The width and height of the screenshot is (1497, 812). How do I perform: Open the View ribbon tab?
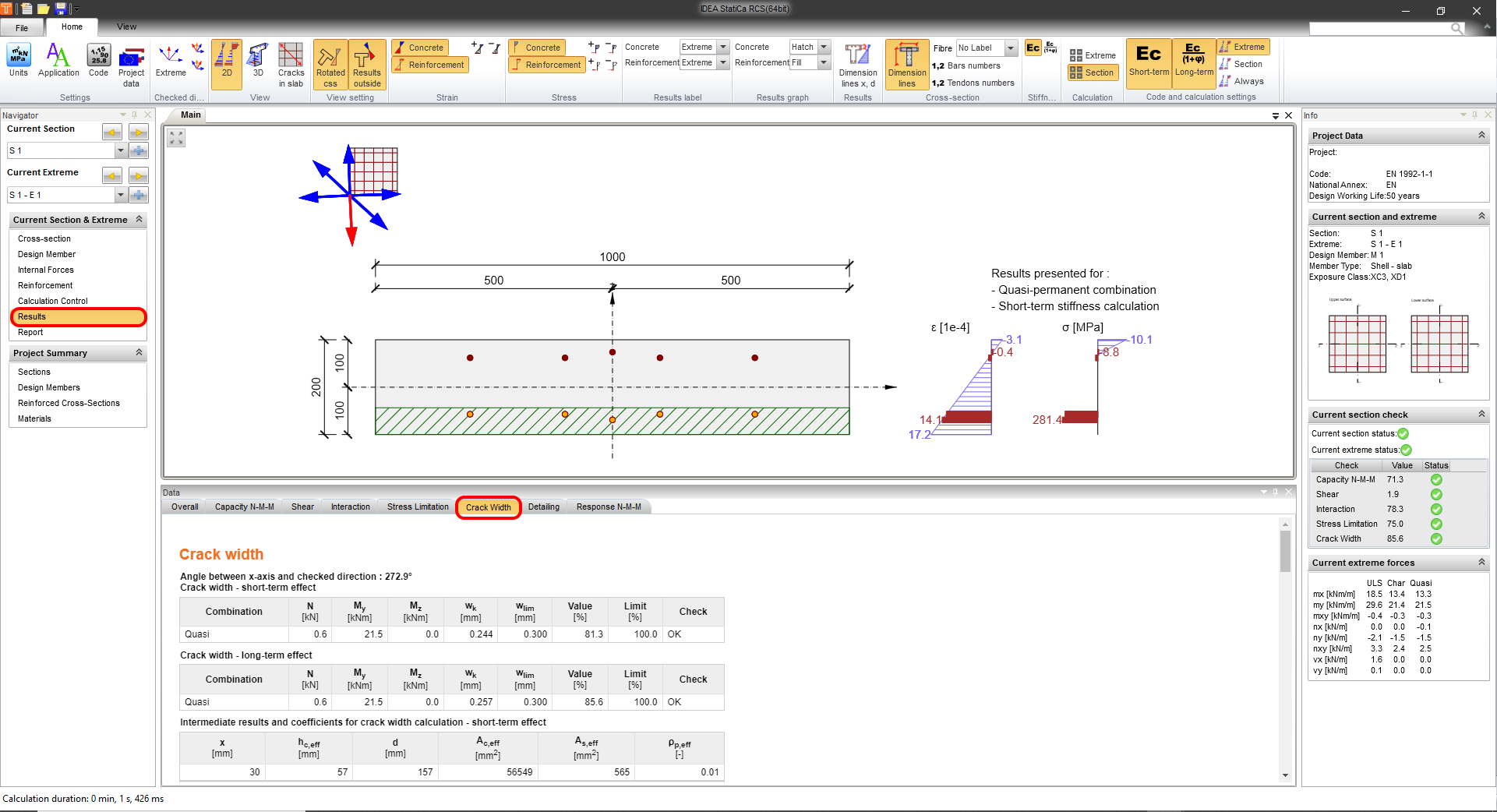pos(126,26)
